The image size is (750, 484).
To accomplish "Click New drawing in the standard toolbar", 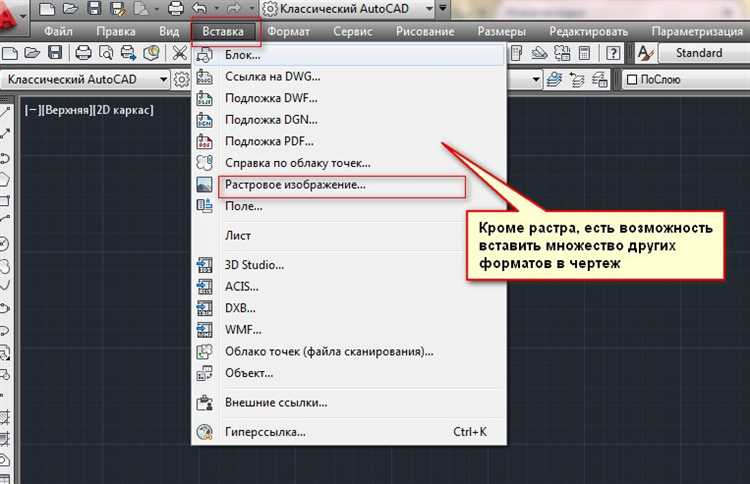I will (x=10, y=53).
